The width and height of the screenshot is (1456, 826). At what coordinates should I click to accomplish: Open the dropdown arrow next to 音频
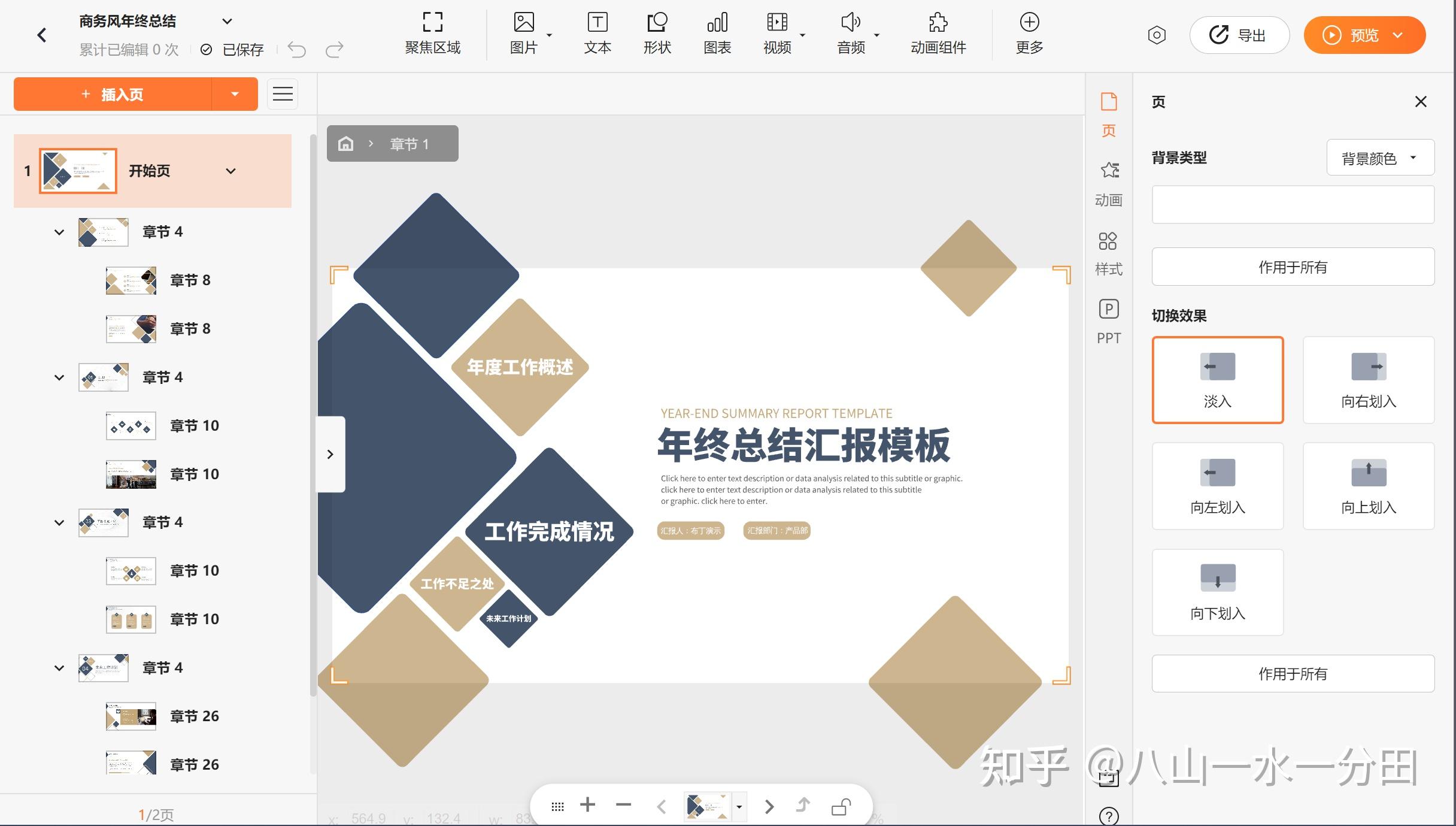[876, 35]
